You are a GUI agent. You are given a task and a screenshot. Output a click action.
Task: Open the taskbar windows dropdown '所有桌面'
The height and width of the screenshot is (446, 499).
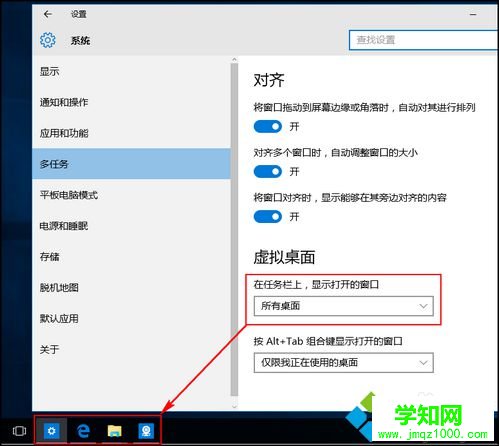[344, 306]
